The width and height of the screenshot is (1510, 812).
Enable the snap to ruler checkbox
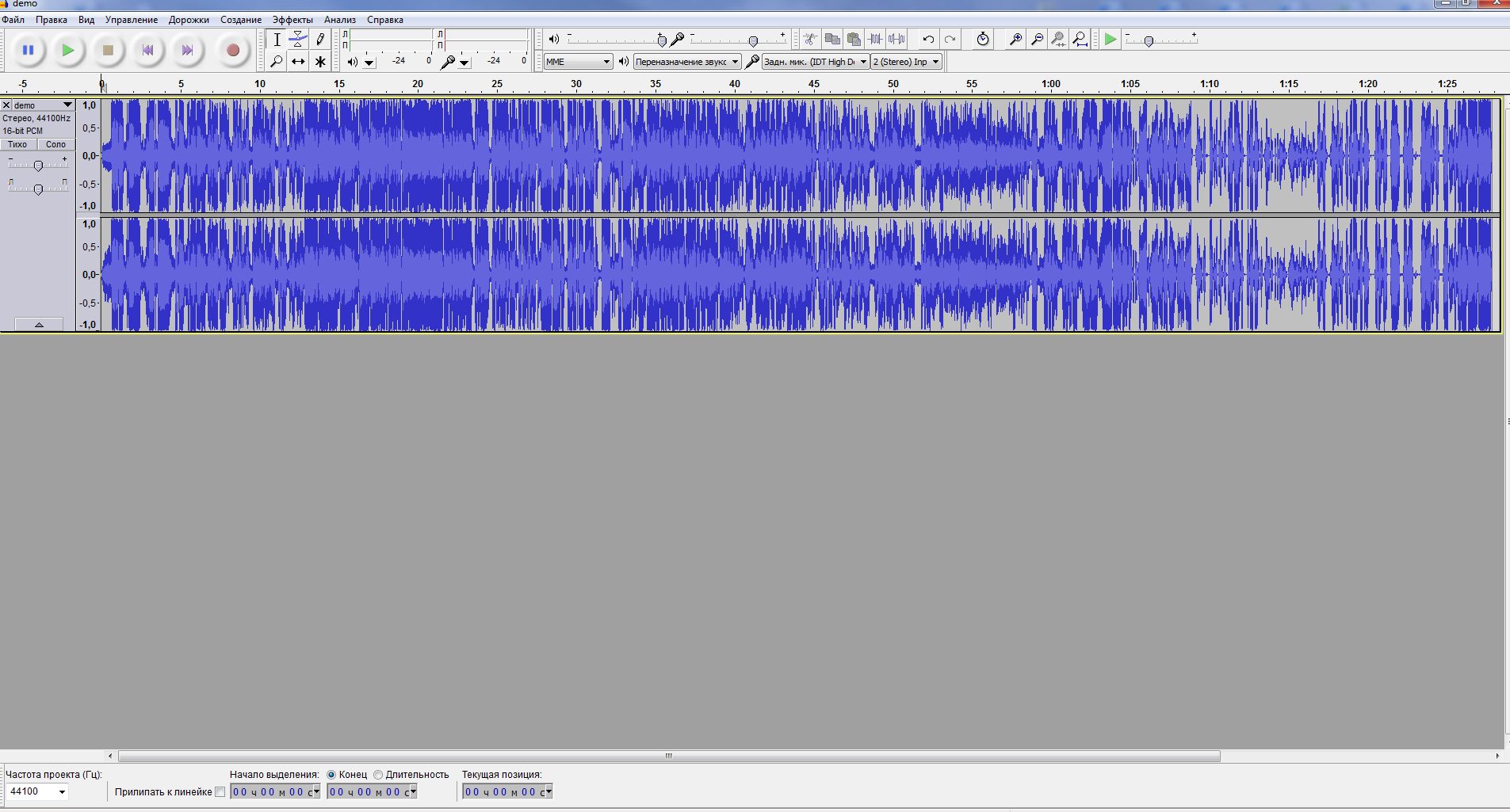click(220, 792)
